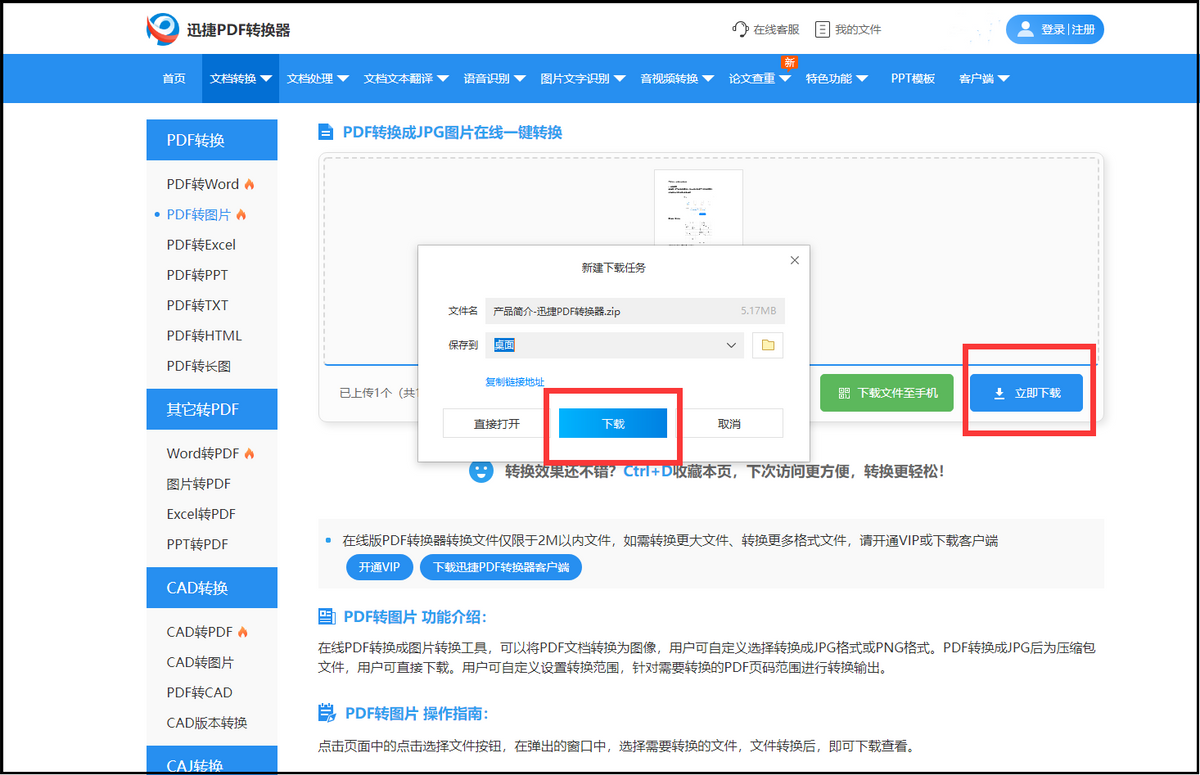The image size is (1200, 775).
Task: Select PDF转长图 in sidebar
Action: (x=199, y=366)
